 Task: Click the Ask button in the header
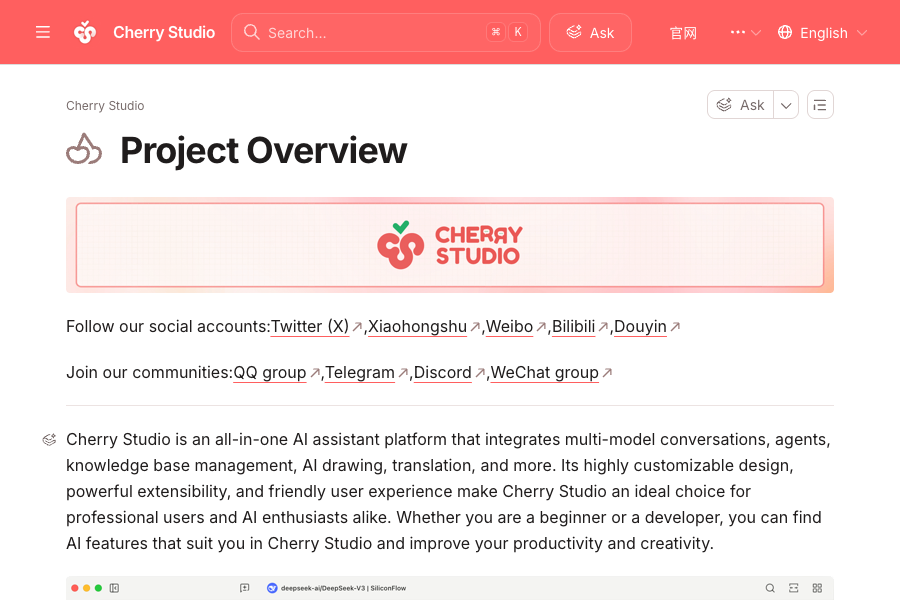click(590, 33)
